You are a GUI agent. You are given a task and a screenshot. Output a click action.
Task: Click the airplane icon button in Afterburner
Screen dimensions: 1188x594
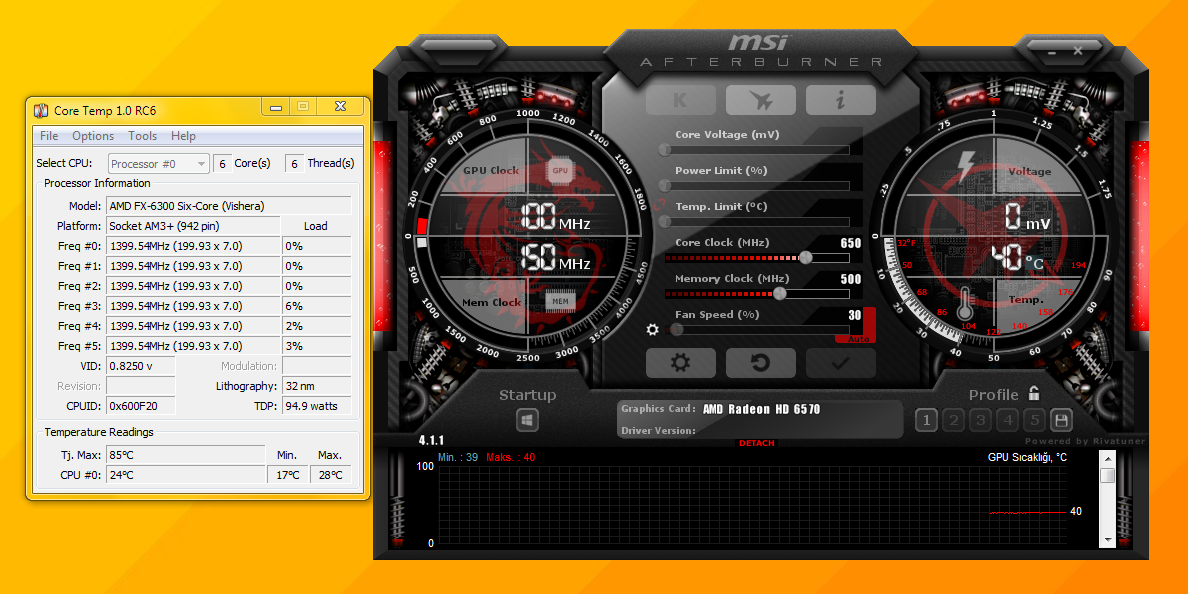[x=761, y=100]
